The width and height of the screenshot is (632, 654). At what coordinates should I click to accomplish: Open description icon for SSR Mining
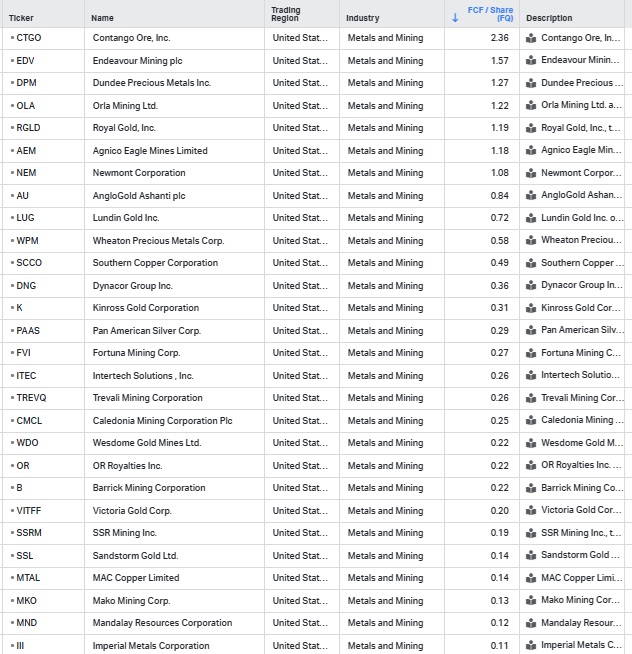531,533
